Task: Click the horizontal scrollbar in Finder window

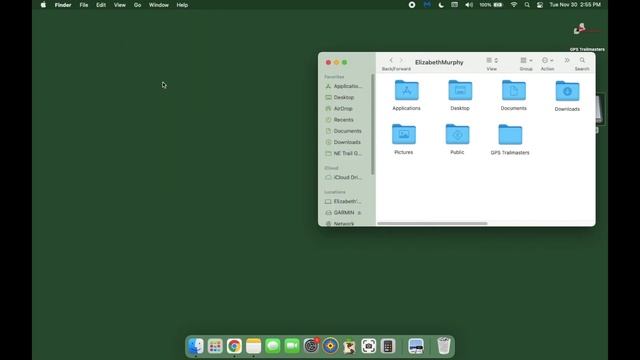Action: [432, 223]
